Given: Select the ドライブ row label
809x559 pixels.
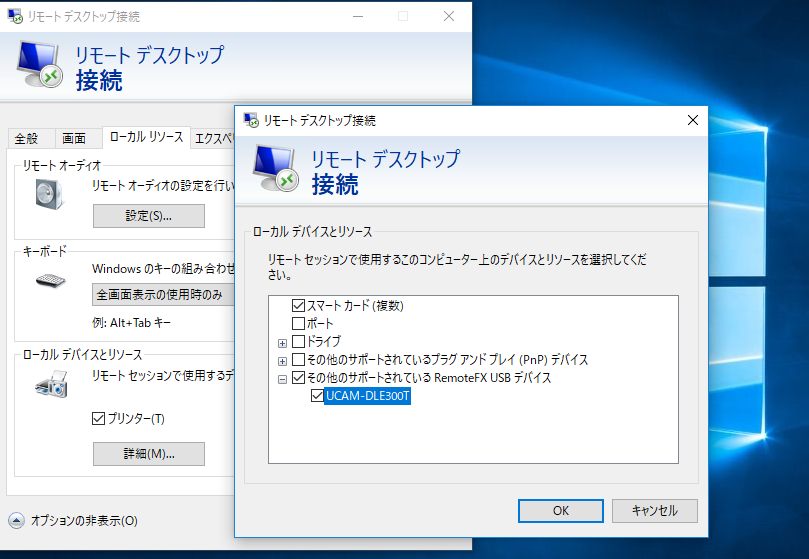Looking at the screenshot, I should click(x=324, y=342).
